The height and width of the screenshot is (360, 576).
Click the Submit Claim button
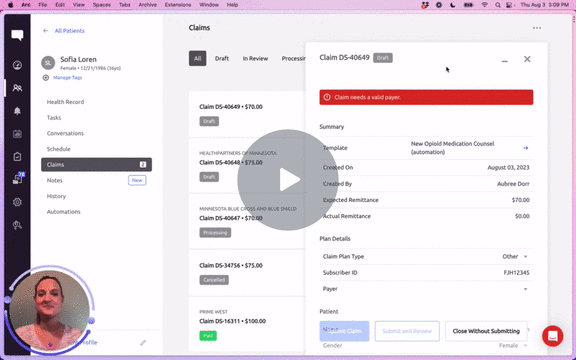click(x=344, y=331)
